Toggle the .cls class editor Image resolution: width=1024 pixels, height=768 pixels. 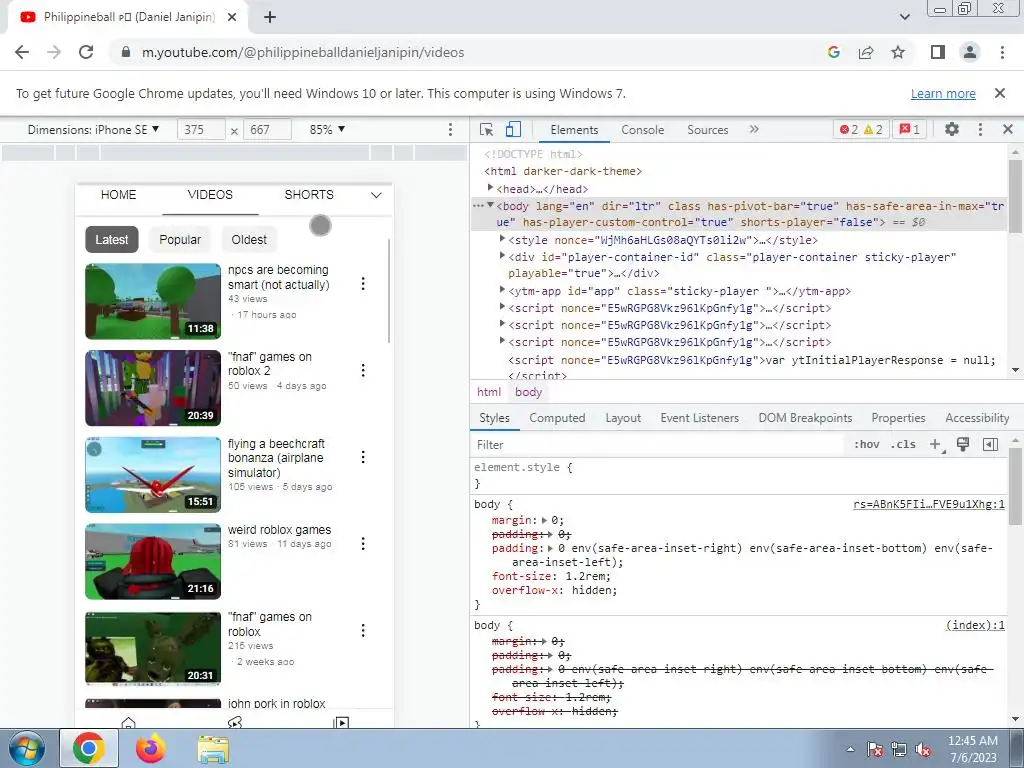903,444
